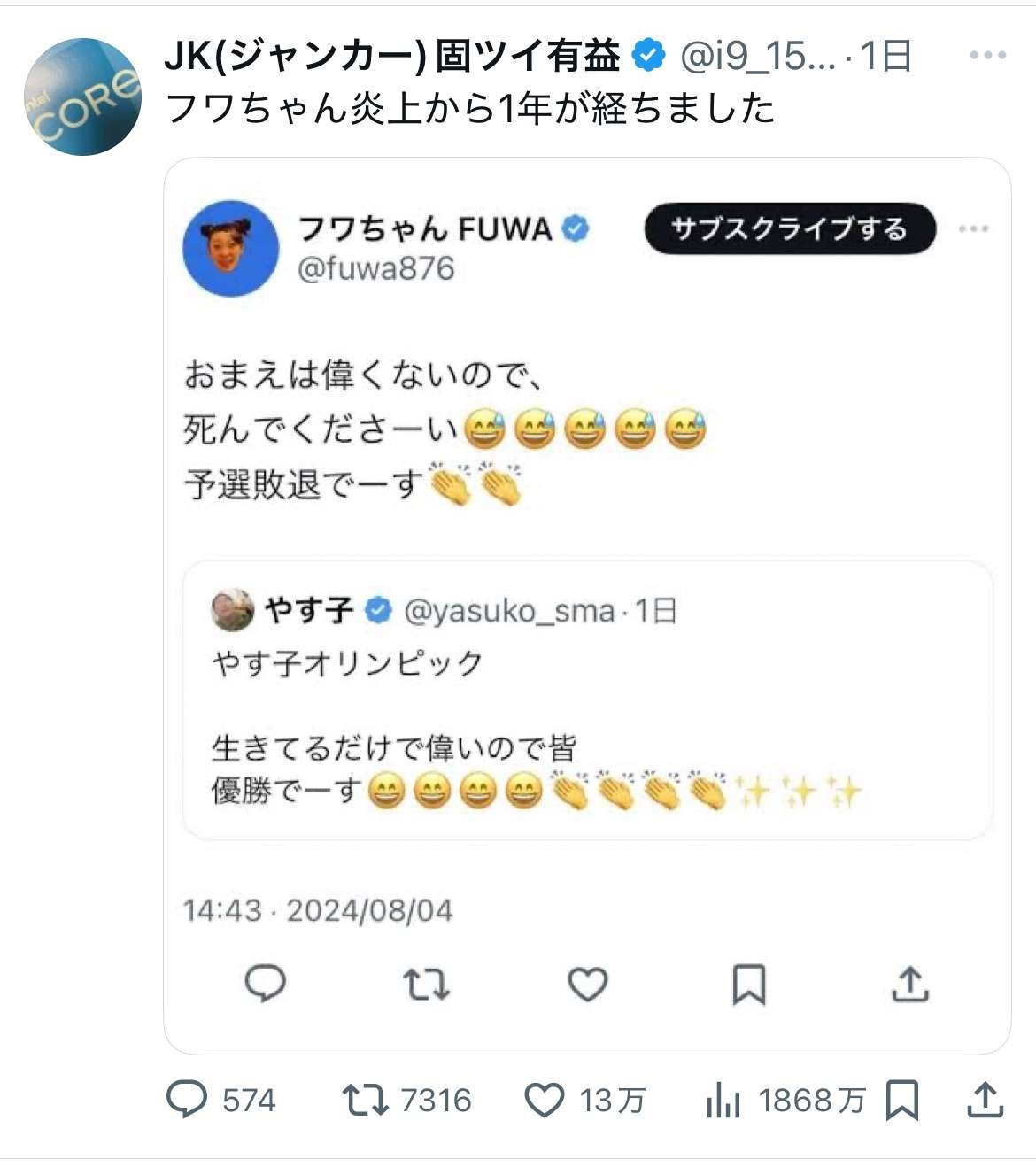Tap the retweet icon inside the screenshot
The image size is (1036, 1167).
coord(426,984)
